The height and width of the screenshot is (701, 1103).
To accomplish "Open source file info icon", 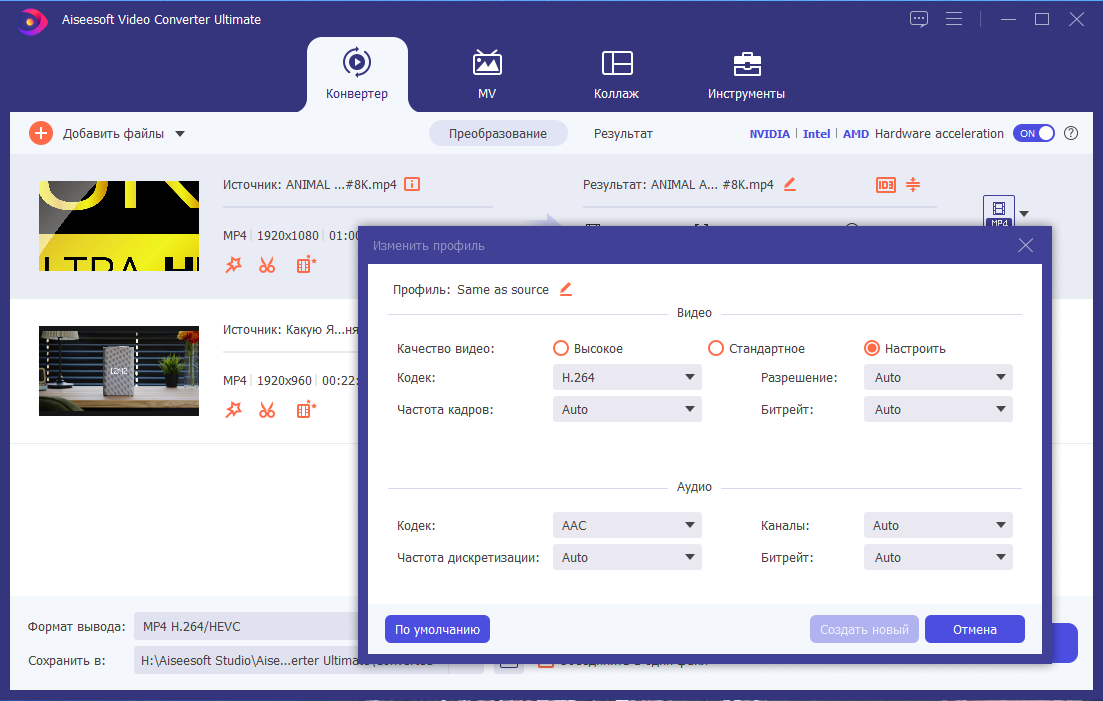I will 412,184.
